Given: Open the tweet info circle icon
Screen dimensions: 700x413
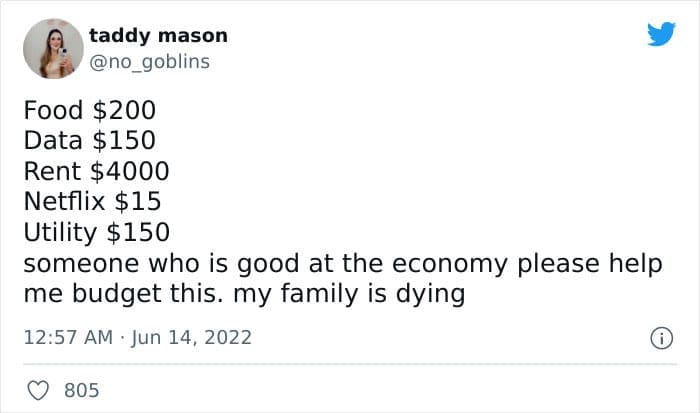Looking at the screenshot, I should coord(660,339).
